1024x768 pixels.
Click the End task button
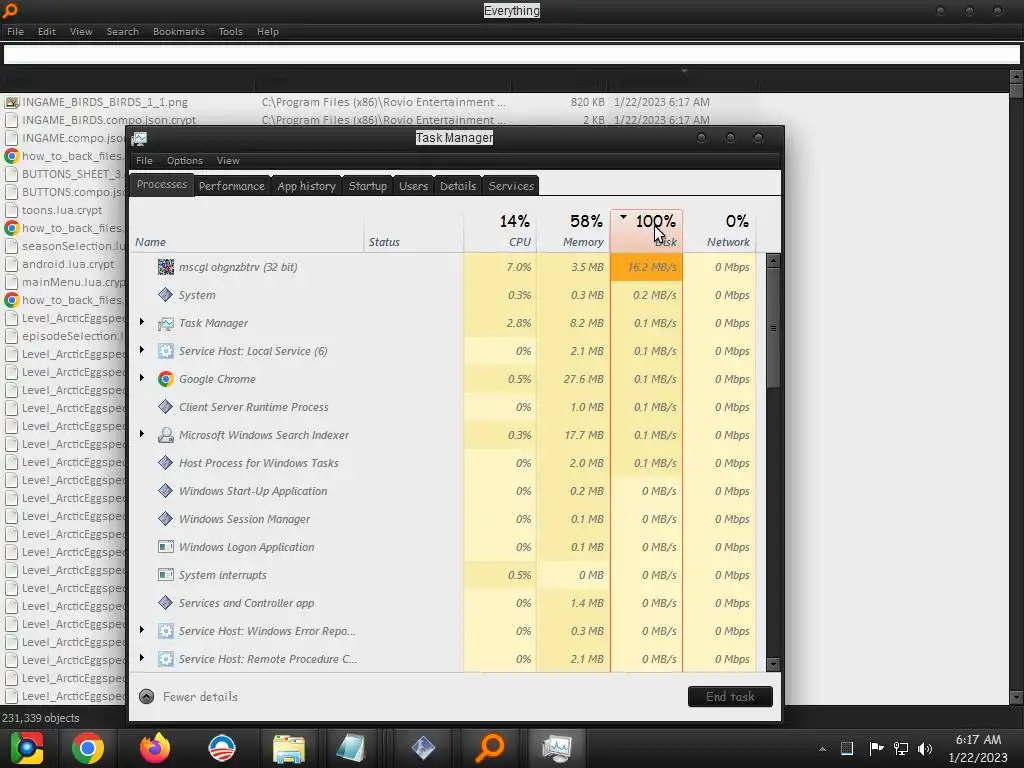[730, 697]
